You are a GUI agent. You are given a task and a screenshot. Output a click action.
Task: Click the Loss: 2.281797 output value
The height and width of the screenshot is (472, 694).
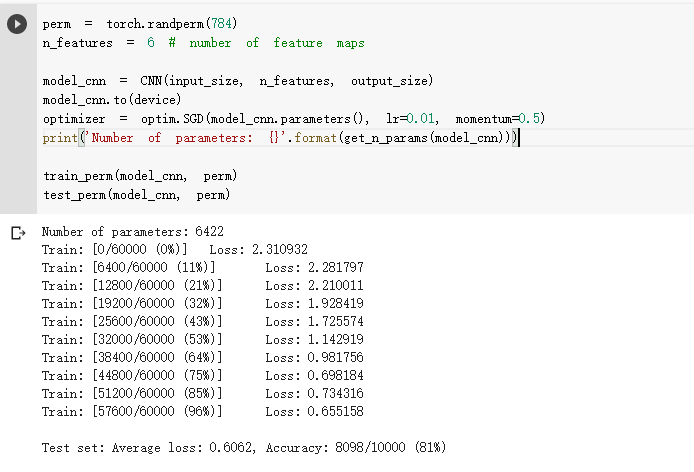(314, 267)
